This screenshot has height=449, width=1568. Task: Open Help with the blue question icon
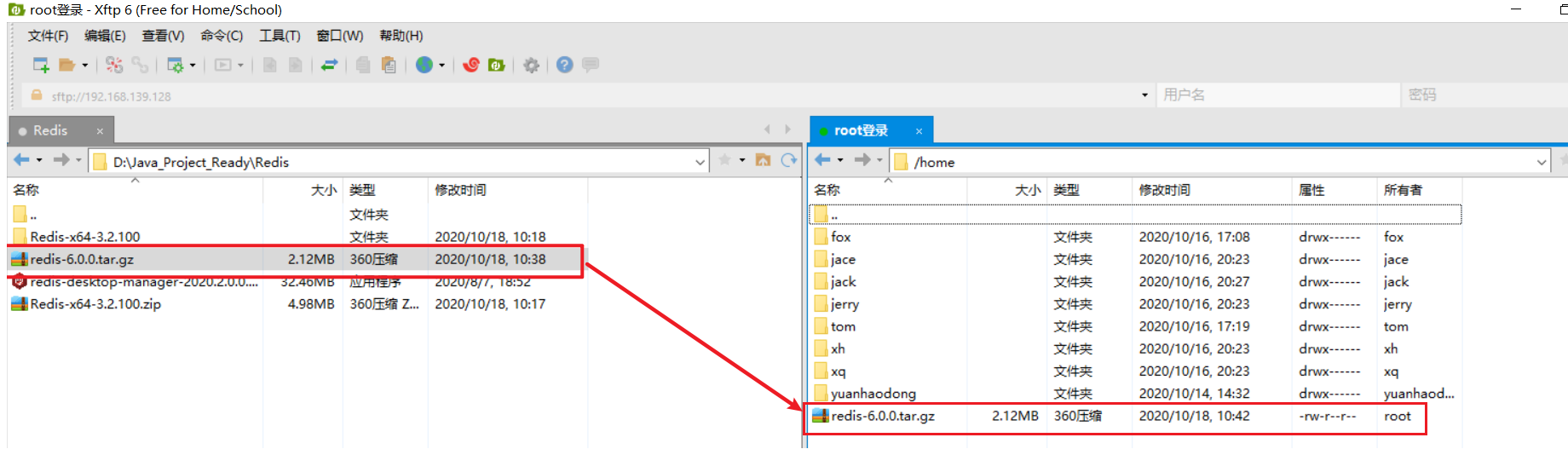click(564, 65)
